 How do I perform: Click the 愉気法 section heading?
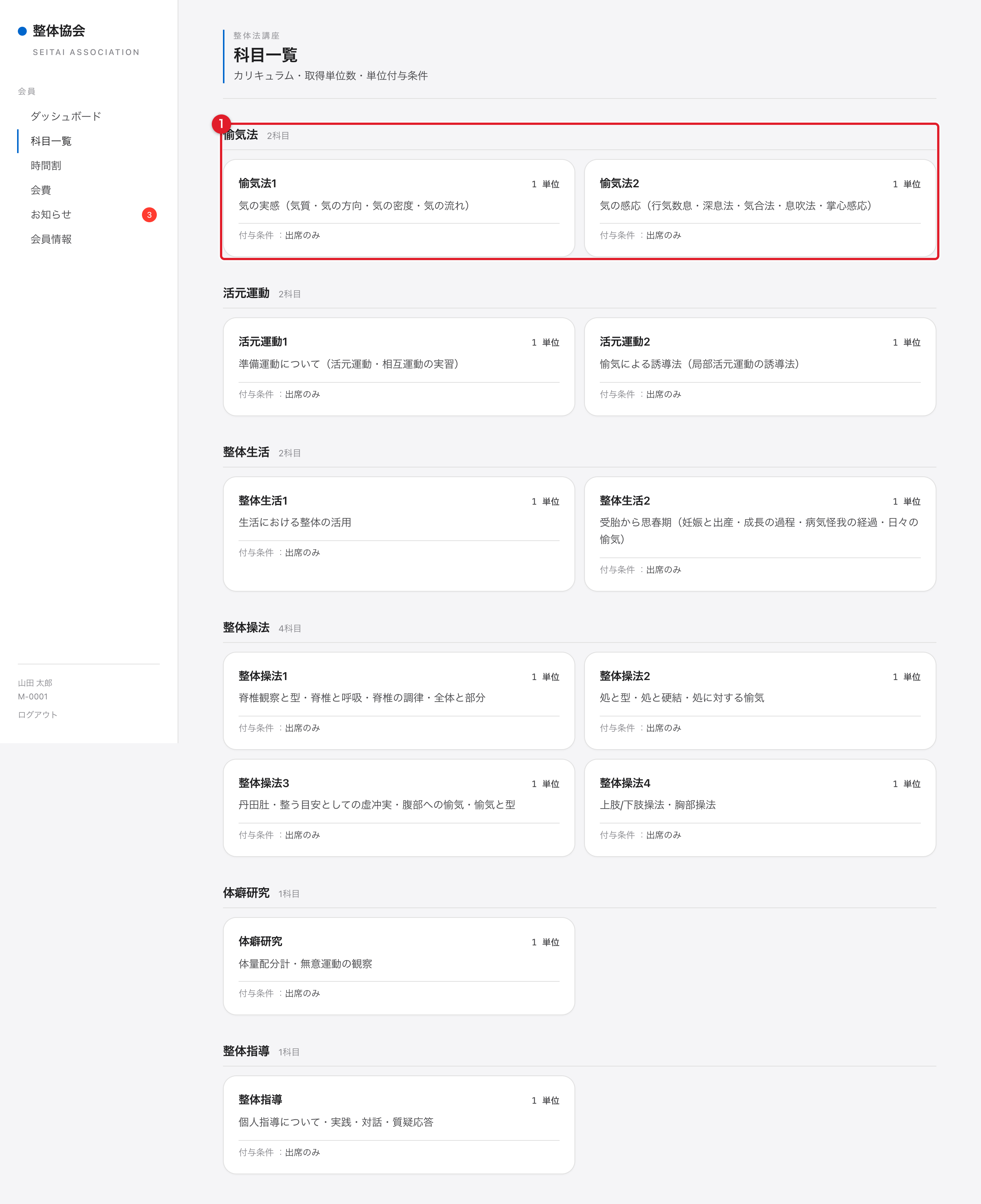(241, 135)
